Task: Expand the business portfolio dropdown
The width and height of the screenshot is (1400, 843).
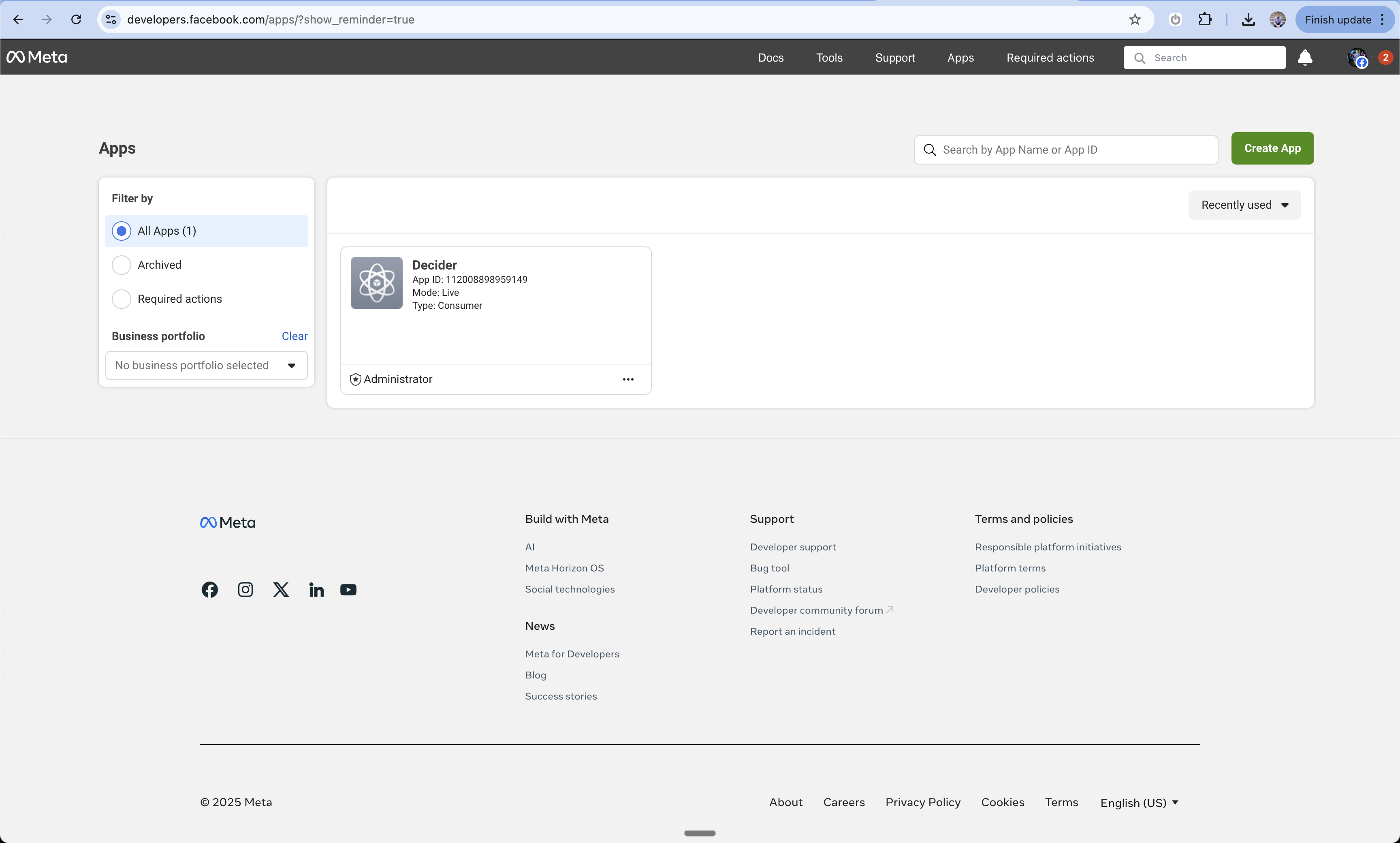Action: 207,365
